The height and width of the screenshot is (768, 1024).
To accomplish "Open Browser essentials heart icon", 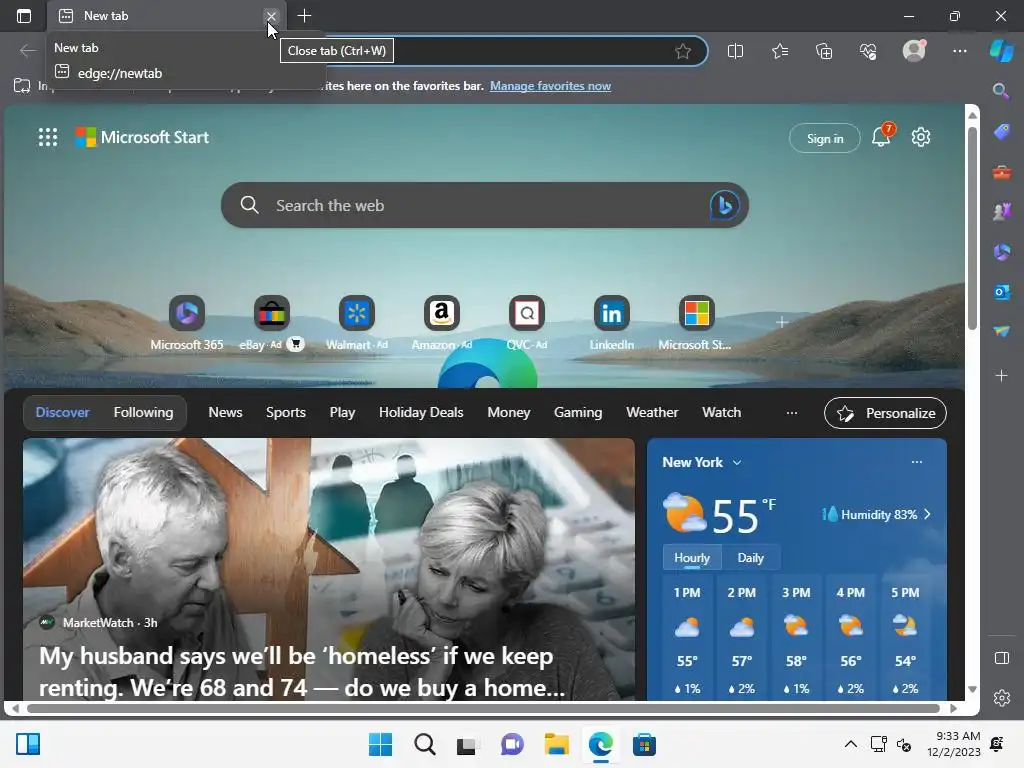I will [x=868, y=51].
